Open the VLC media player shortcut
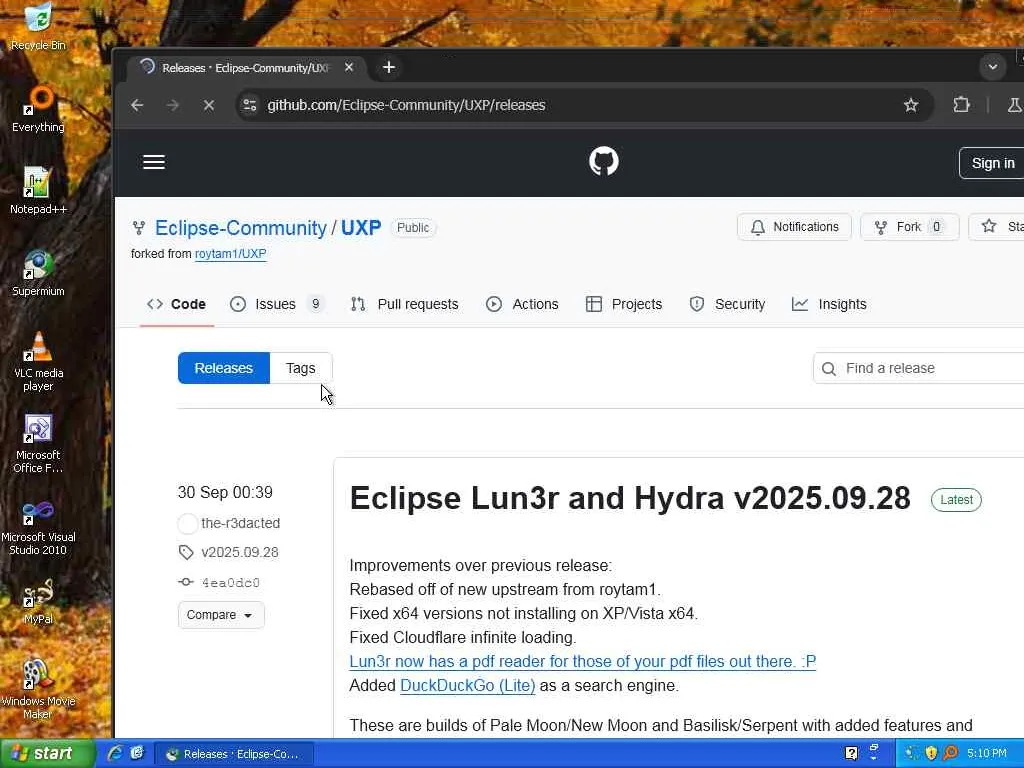Screen dimensions: 1024x768 (38, 361)
